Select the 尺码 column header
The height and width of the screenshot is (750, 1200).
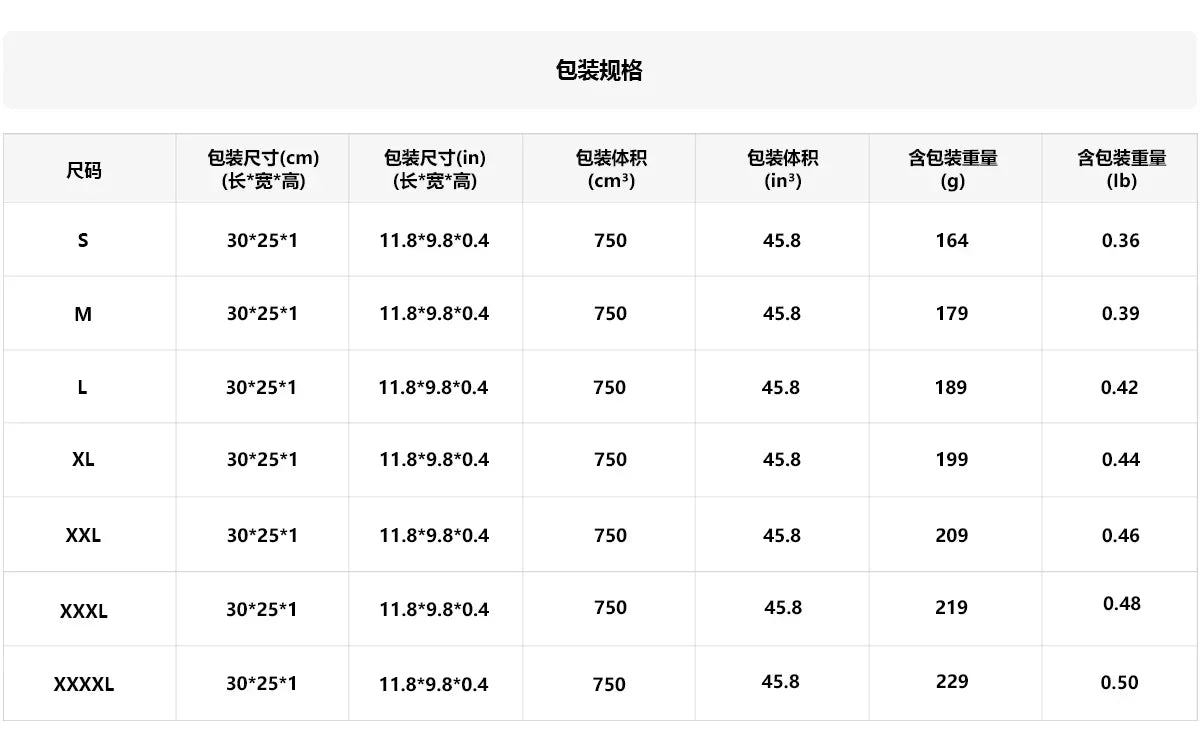click(84, 170)
